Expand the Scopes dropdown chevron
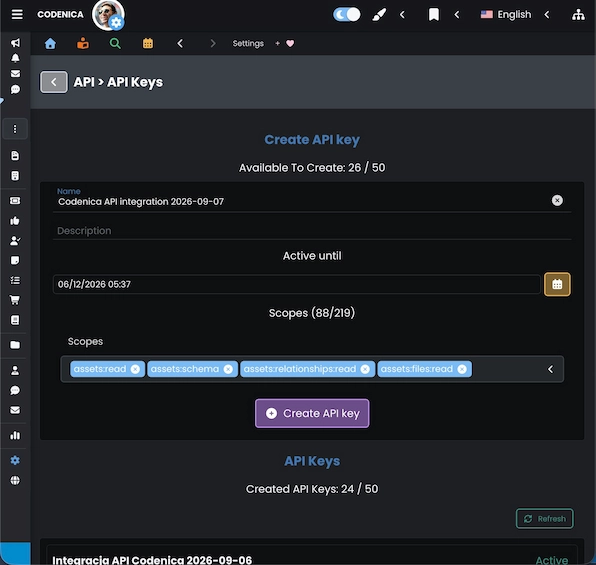 pyautogui.click(x=550, y=369)
